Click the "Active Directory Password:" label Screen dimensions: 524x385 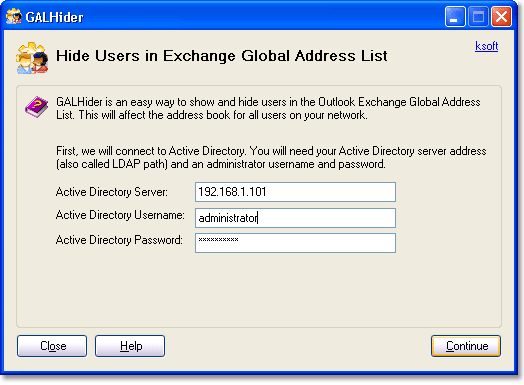(119, 240)
